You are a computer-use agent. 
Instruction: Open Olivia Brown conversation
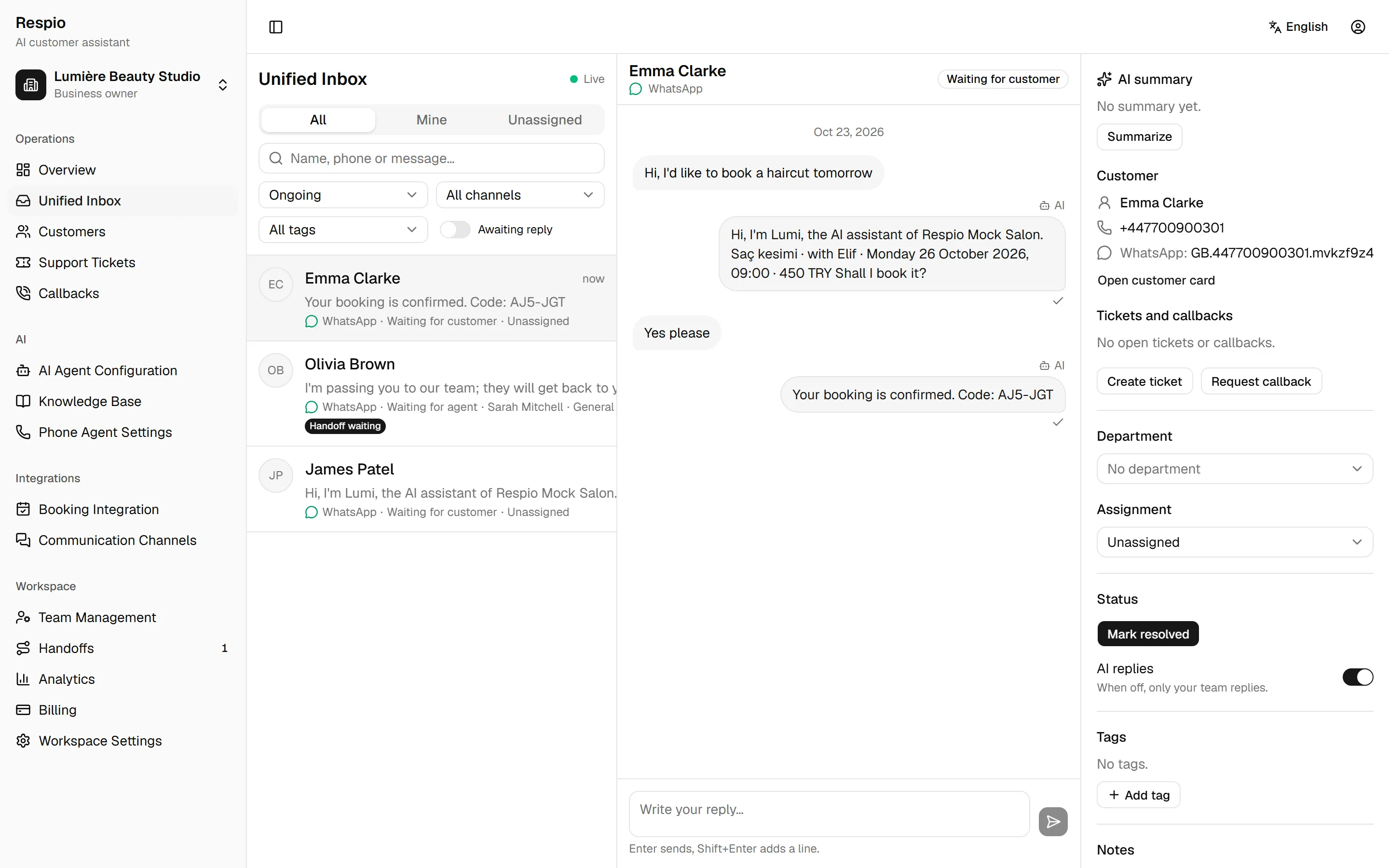coord(432,394)
